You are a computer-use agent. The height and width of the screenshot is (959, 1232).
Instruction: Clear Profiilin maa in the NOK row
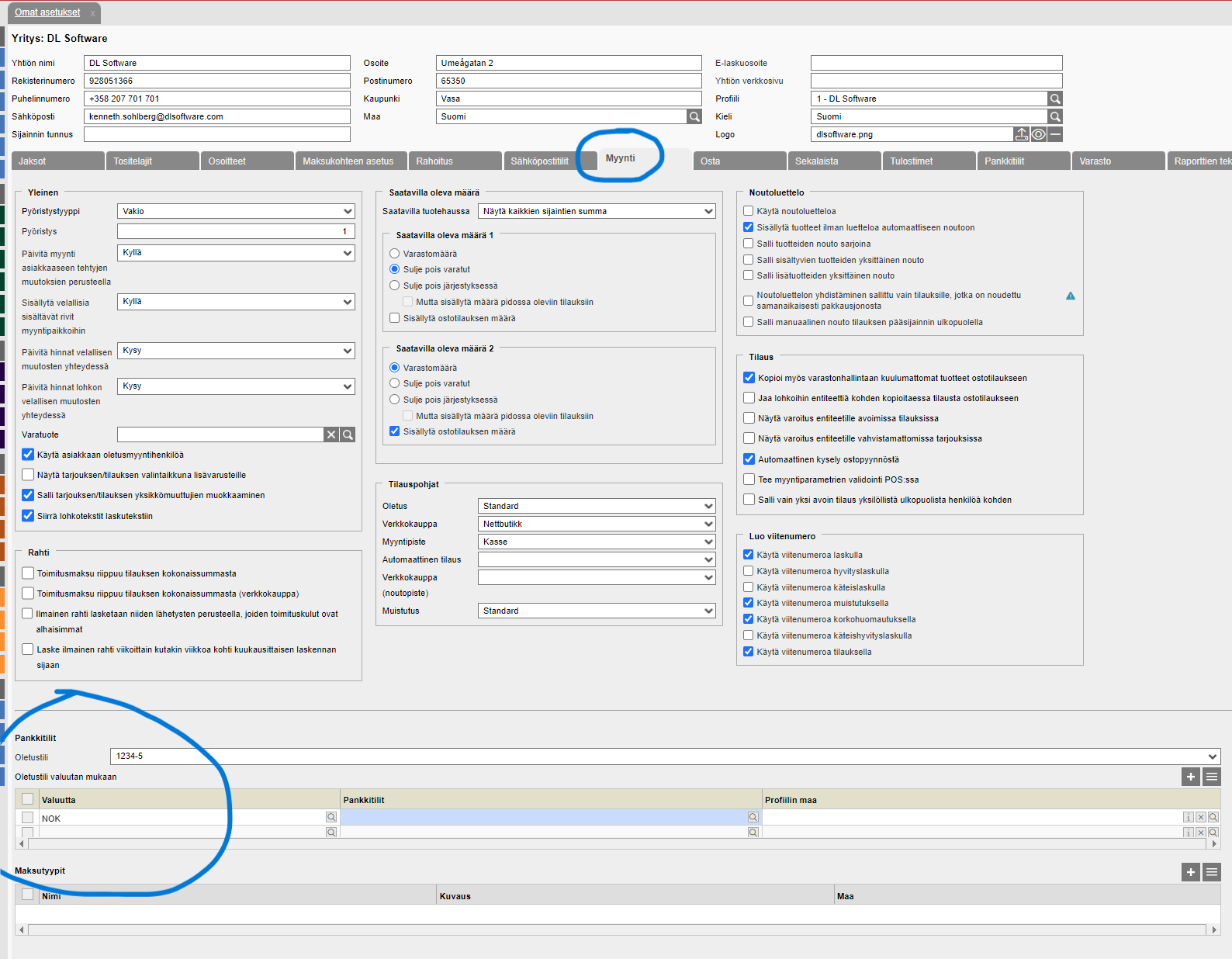[1201, 817]
